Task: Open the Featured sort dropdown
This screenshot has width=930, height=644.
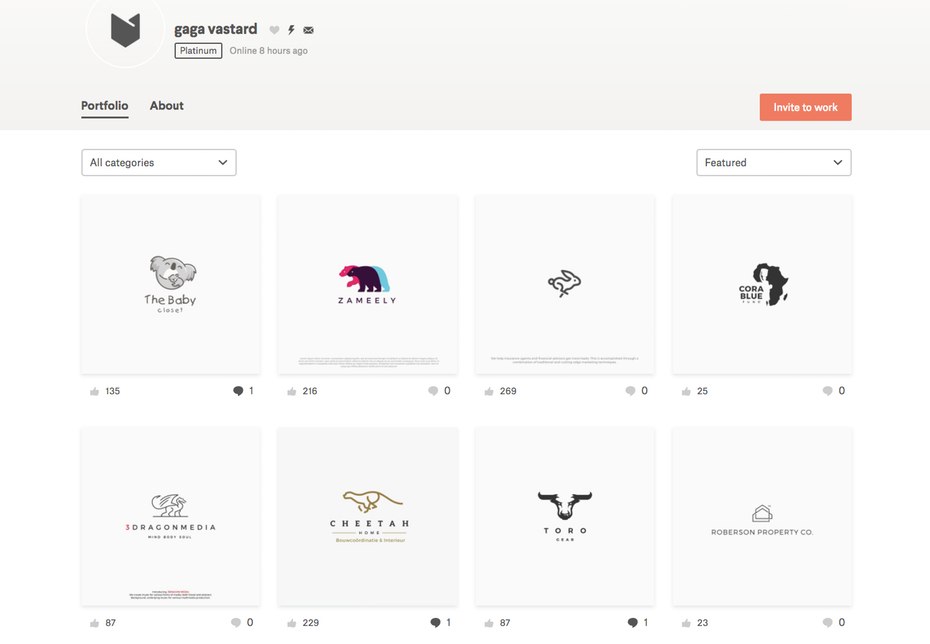Action: (x=773, y=162)
